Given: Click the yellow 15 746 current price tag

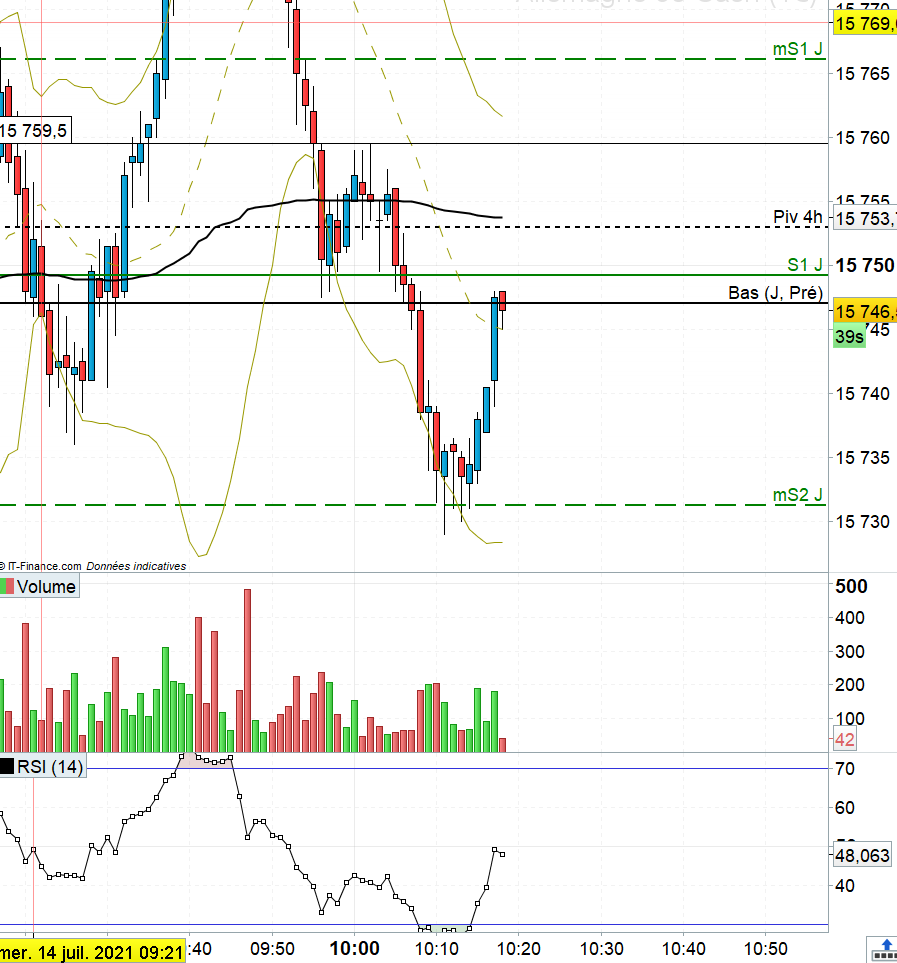Looking at the screenshot, I should coord(865,311).
